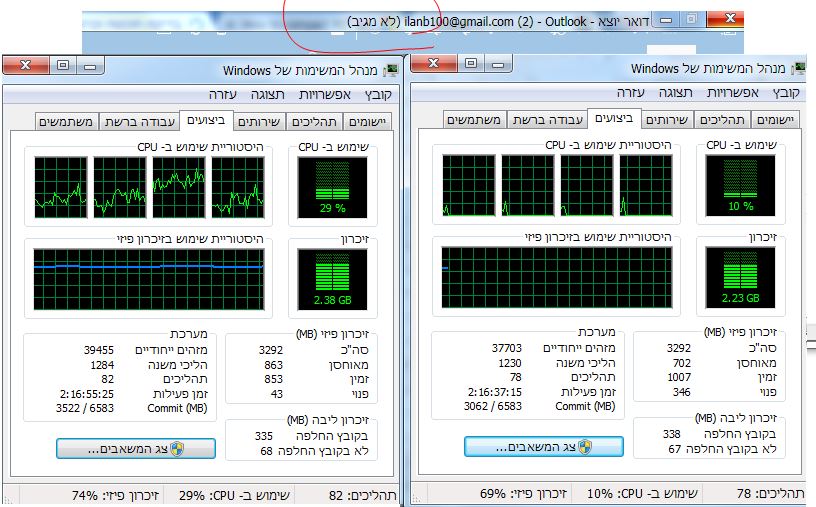
Task: Select Performance tab in left Task Manager
Action: click(x=206, y=120)
